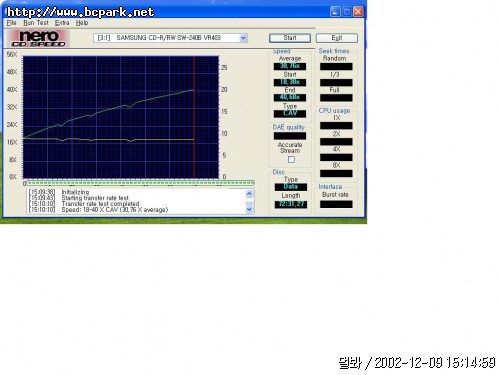Expand the SAMSUNG CD-R/RW drive dropdown
Screen dimensions: 500x375
click(243, 38)
